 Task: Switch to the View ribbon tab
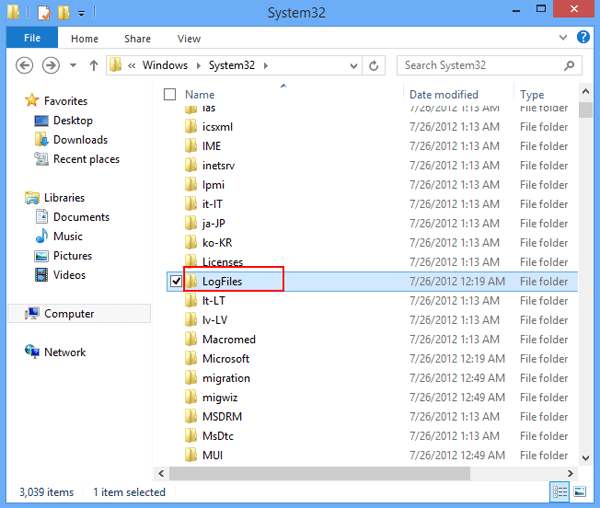(x=189, y=39)
